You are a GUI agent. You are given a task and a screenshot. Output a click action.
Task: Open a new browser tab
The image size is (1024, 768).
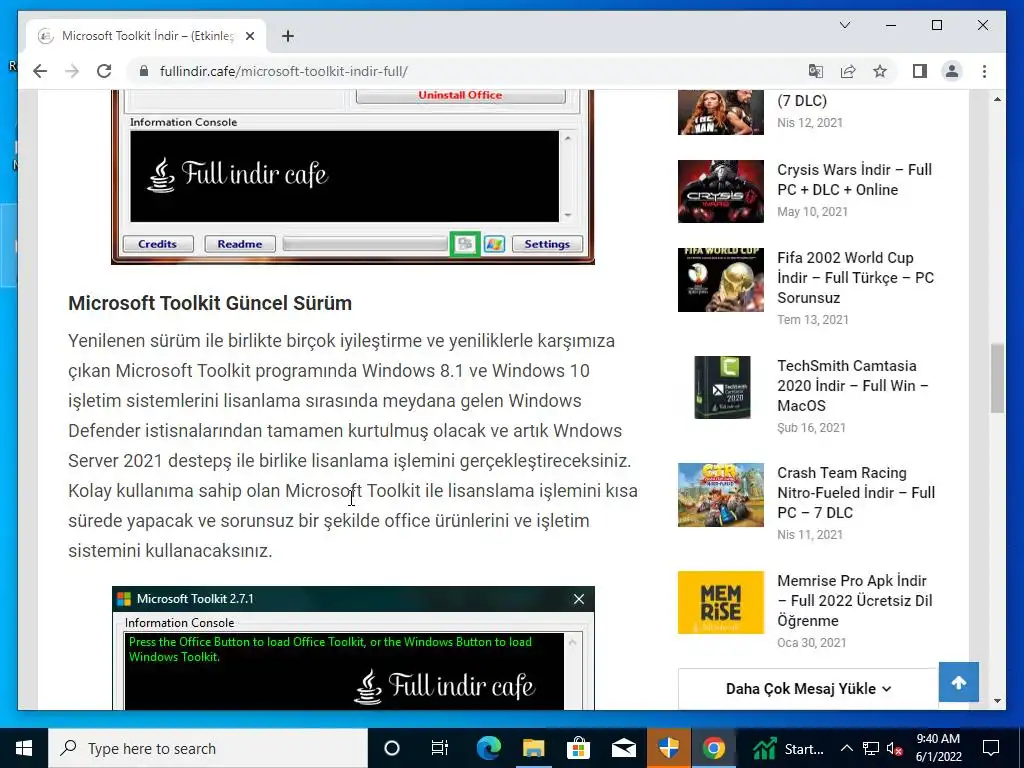(x=287, y=36)
